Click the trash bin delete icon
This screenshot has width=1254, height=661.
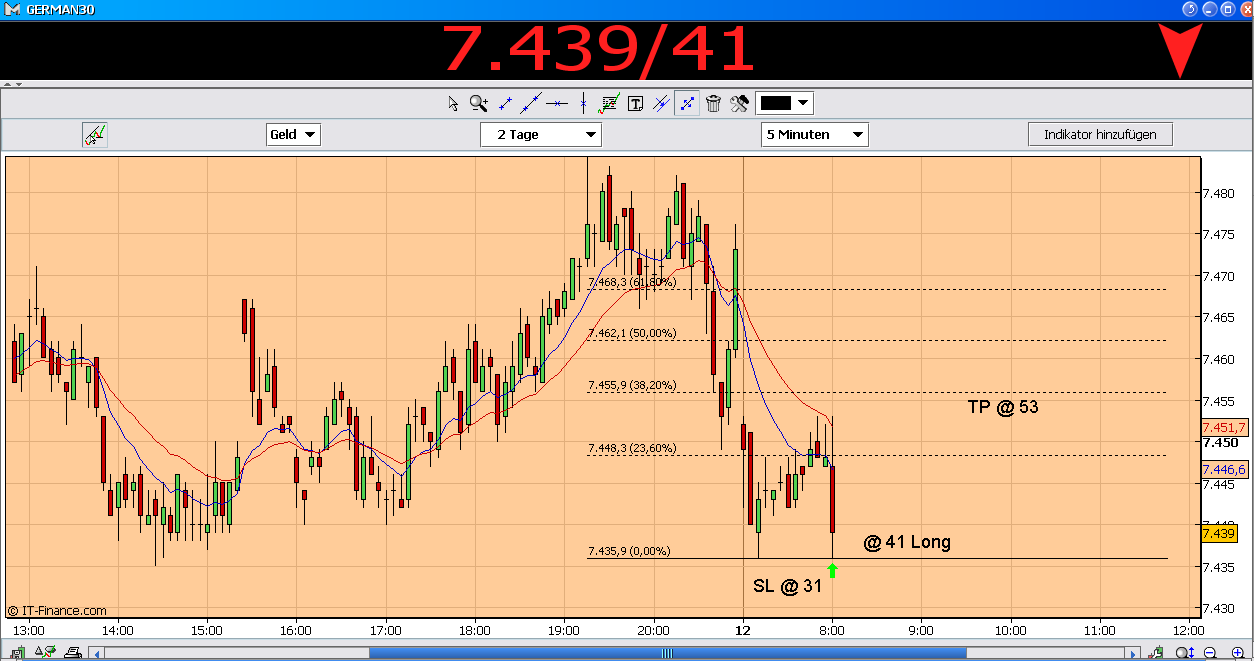(713, 102)
